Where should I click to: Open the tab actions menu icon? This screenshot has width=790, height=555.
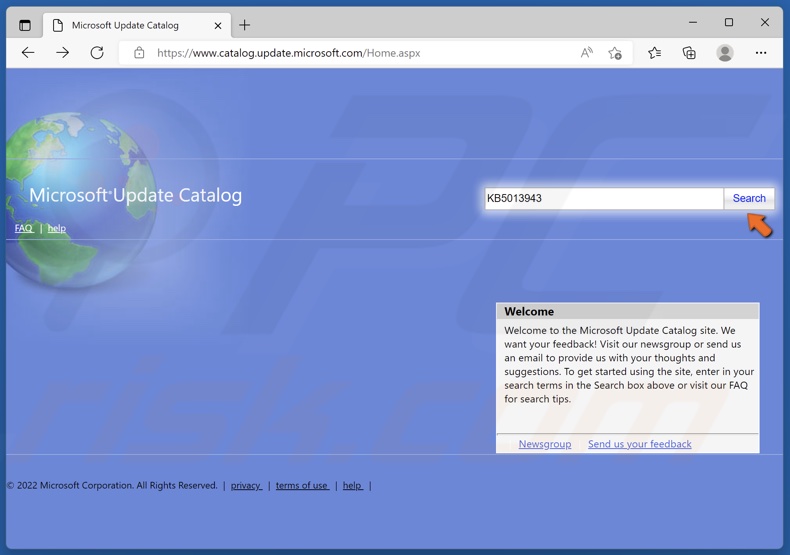pyautogui.click(x=25, y=25)
